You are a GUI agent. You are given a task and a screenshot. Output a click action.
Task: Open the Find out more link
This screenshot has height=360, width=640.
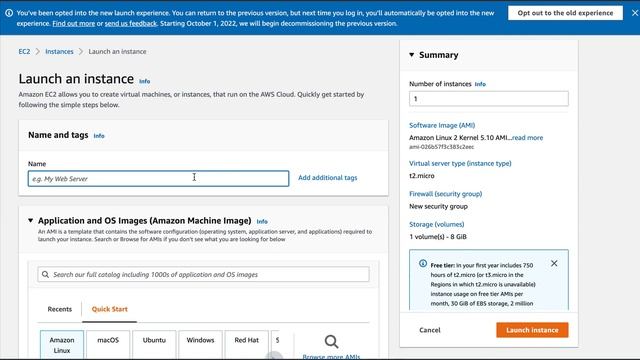coord(73,24)
